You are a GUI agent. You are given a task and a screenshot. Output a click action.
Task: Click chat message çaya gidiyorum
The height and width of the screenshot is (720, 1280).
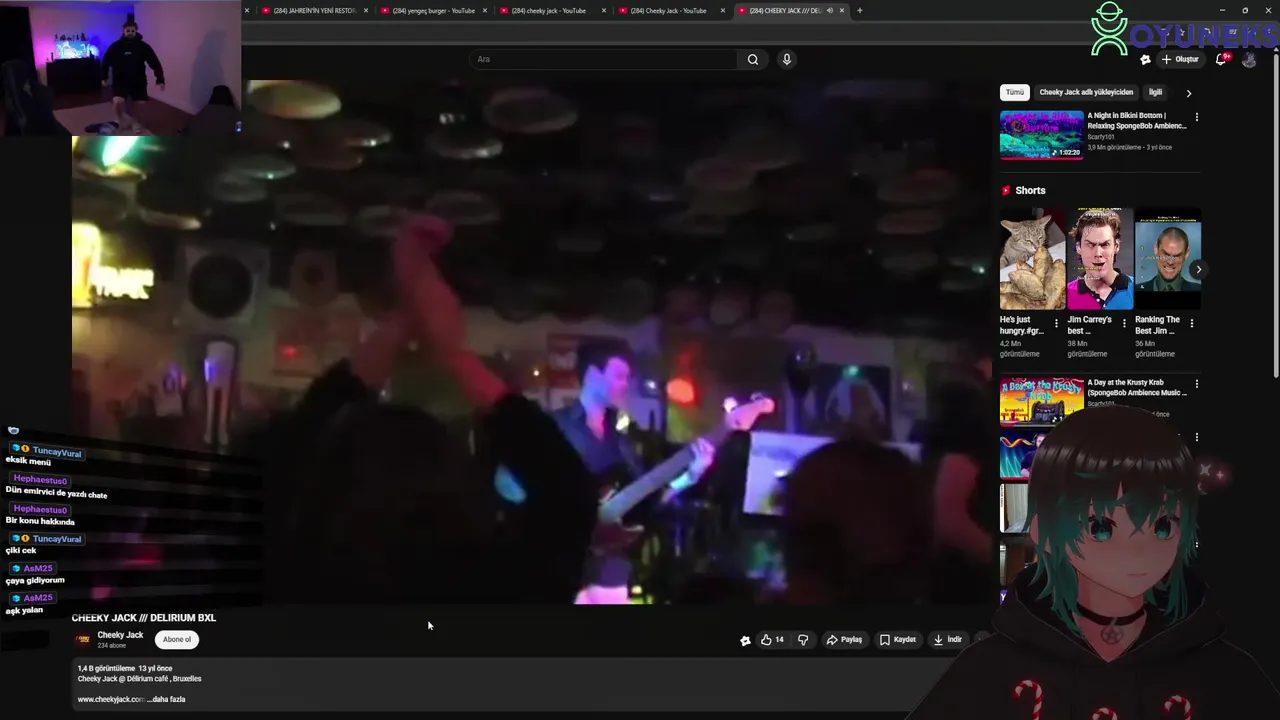click(x=35, y=581)
